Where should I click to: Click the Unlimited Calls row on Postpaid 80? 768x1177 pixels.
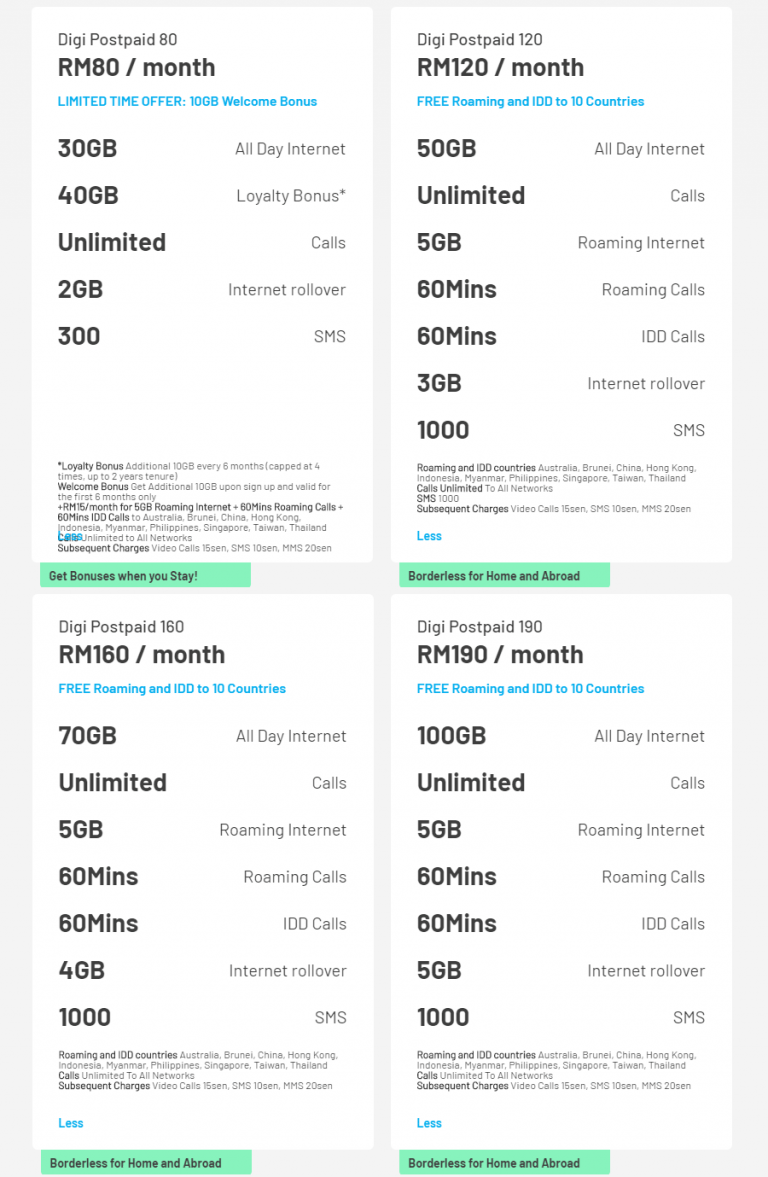click(202, 242)
